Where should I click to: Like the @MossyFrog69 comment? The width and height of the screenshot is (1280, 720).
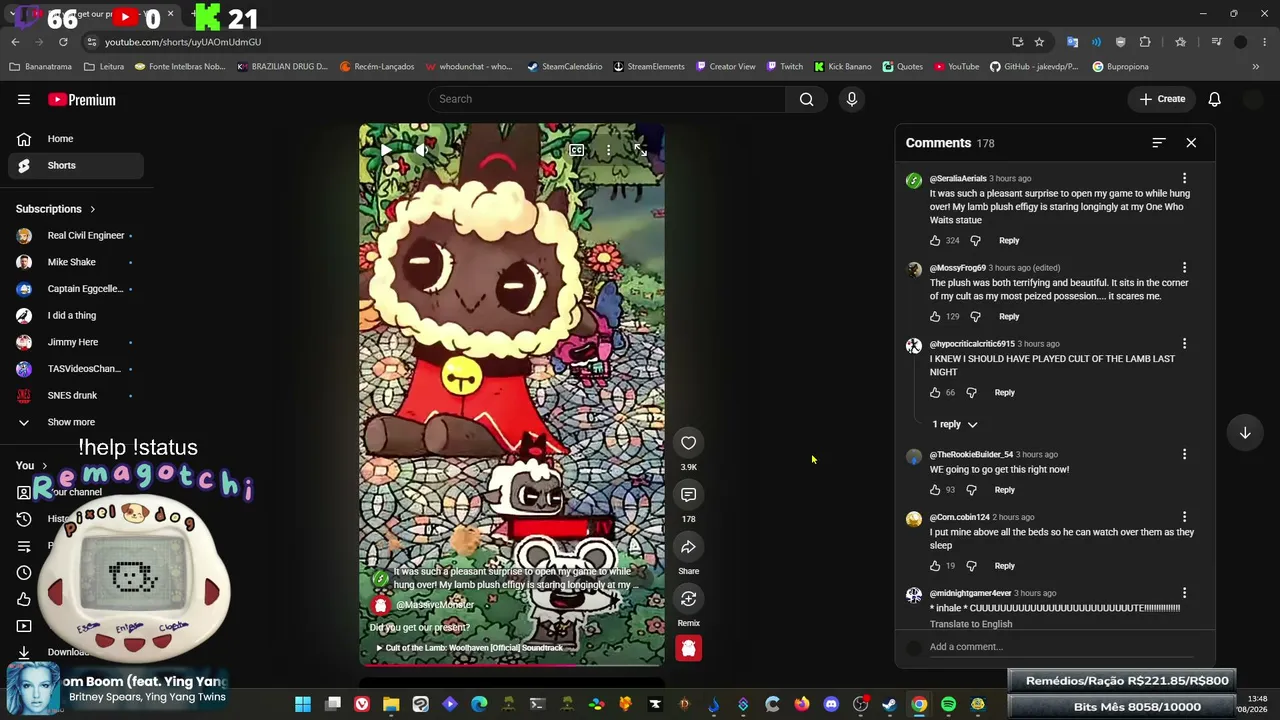(935, 317)
